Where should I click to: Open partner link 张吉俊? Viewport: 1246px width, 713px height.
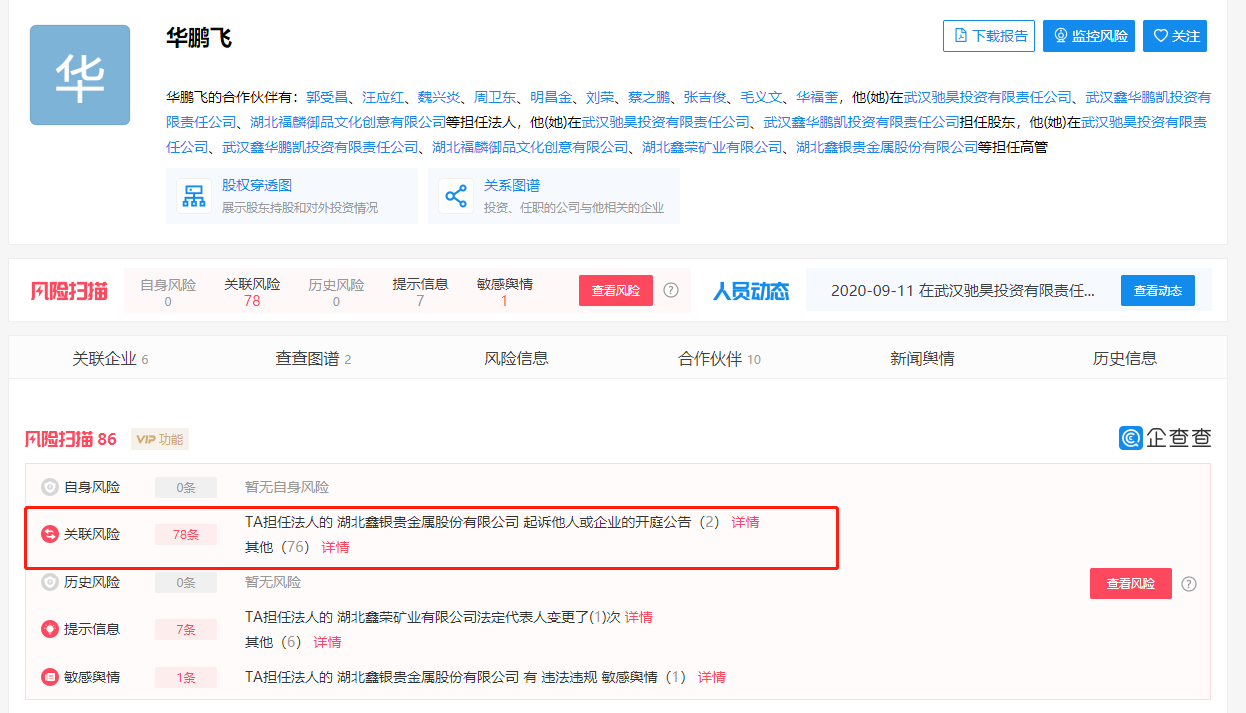(705, 97)
